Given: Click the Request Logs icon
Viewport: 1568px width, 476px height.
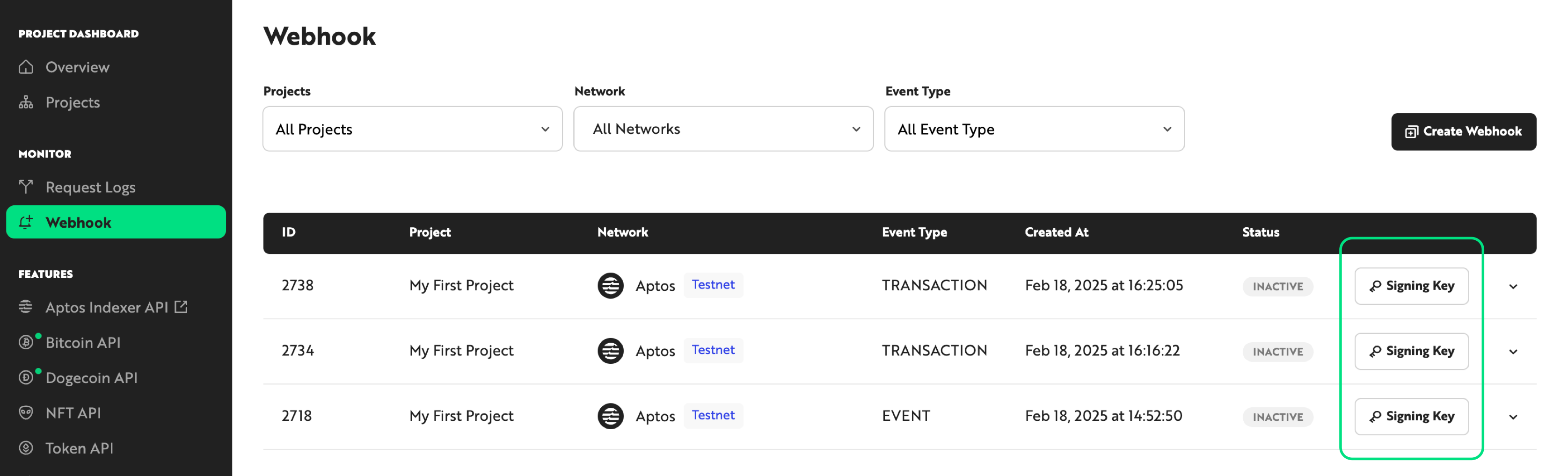Looking at the screenshot, I should 26,187.
